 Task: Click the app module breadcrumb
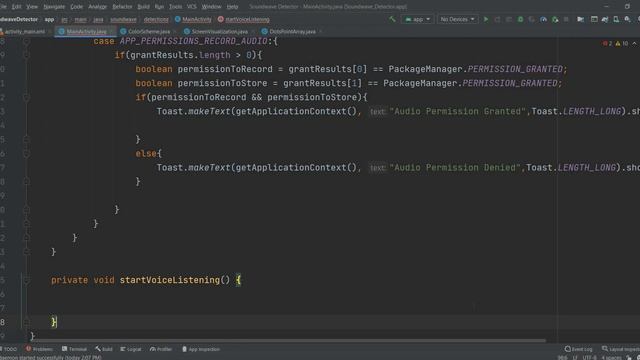click(x=49, y=19)
